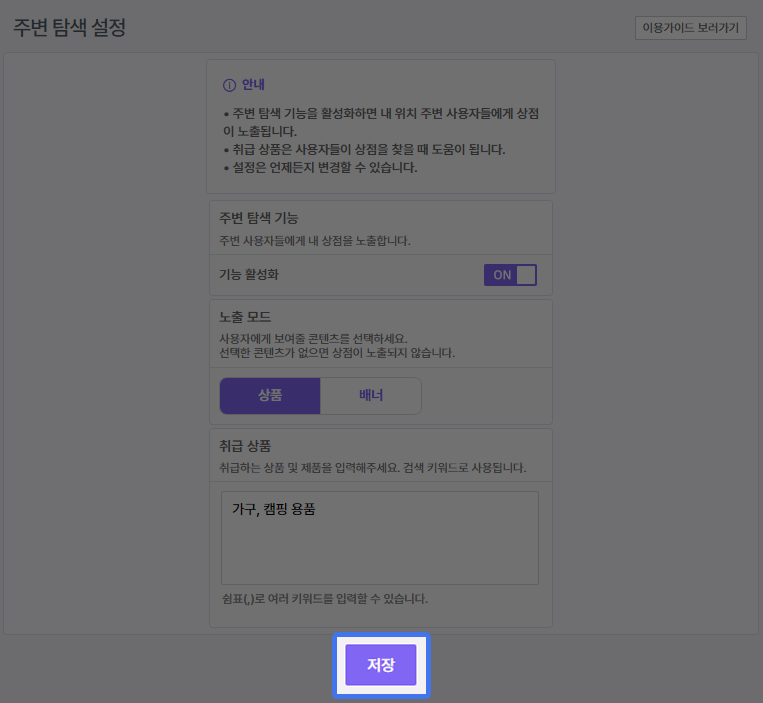Viewport: 763px width, 703px height.
Task: Click the description 주변 사용자들에게 내 상점을 노출합니다
Action: click(315, 240)
